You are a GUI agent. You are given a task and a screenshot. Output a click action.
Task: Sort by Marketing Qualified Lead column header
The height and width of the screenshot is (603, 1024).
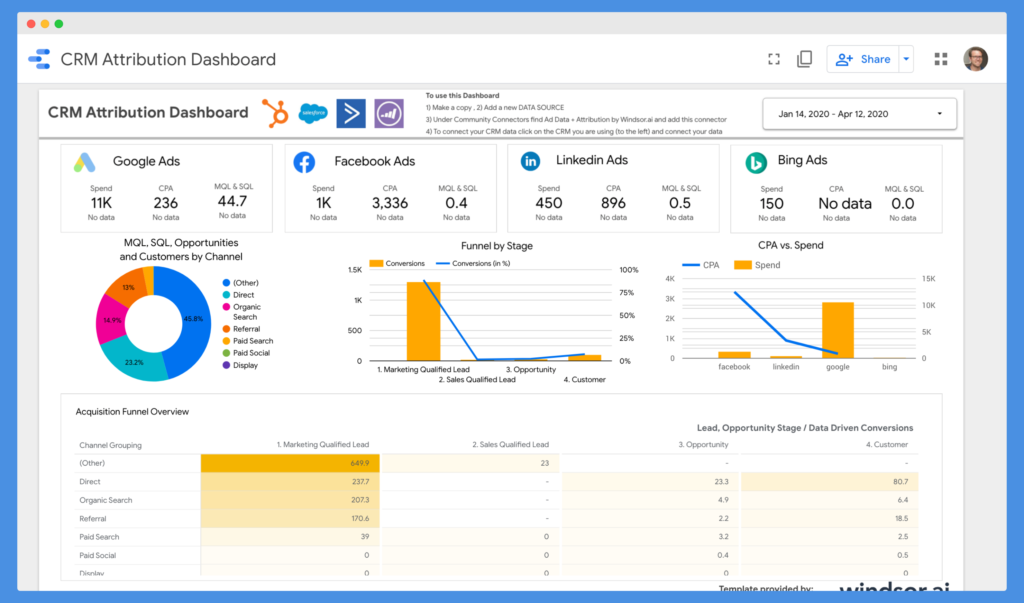(323, 445)
